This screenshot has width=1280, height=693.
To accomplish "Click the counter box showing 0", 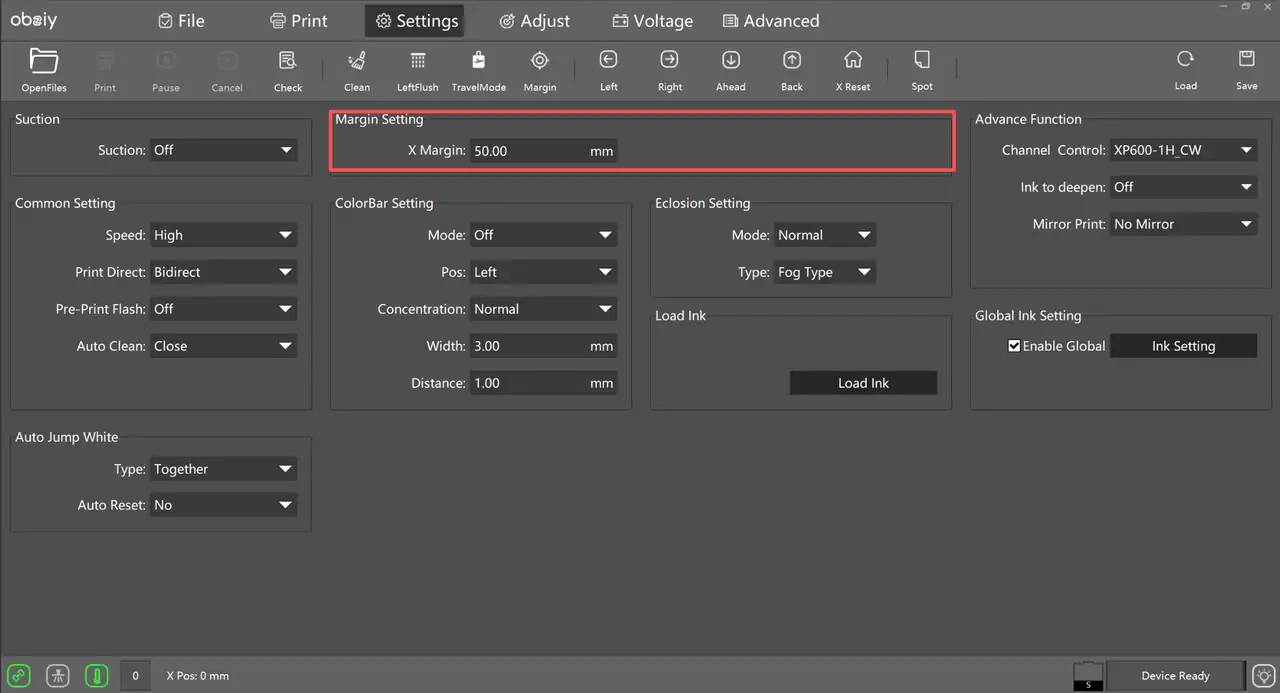I will 135,676.
